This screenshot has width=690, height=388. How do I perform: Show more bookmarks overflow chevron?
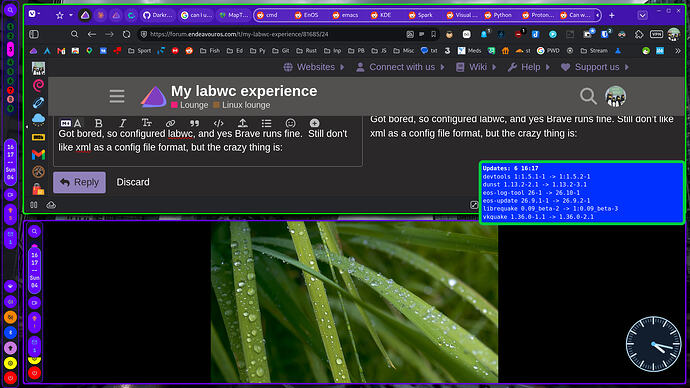tap(678, 51)
